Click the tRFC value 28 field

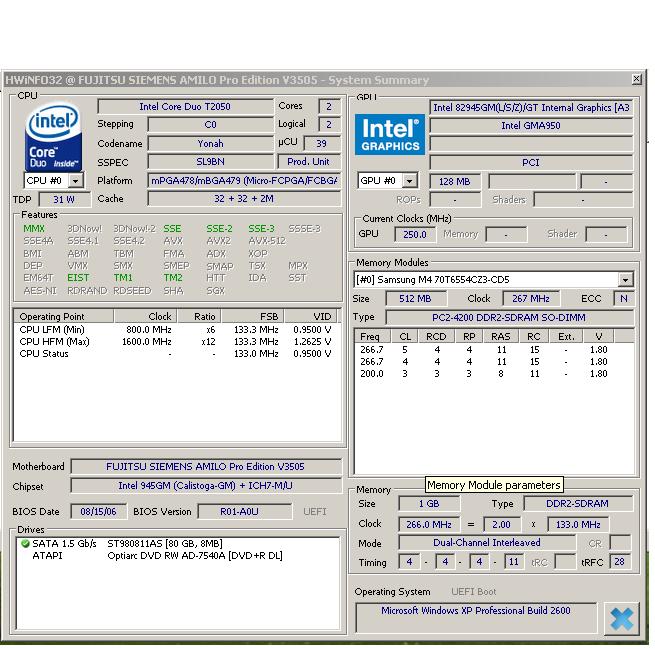(619, 562)
